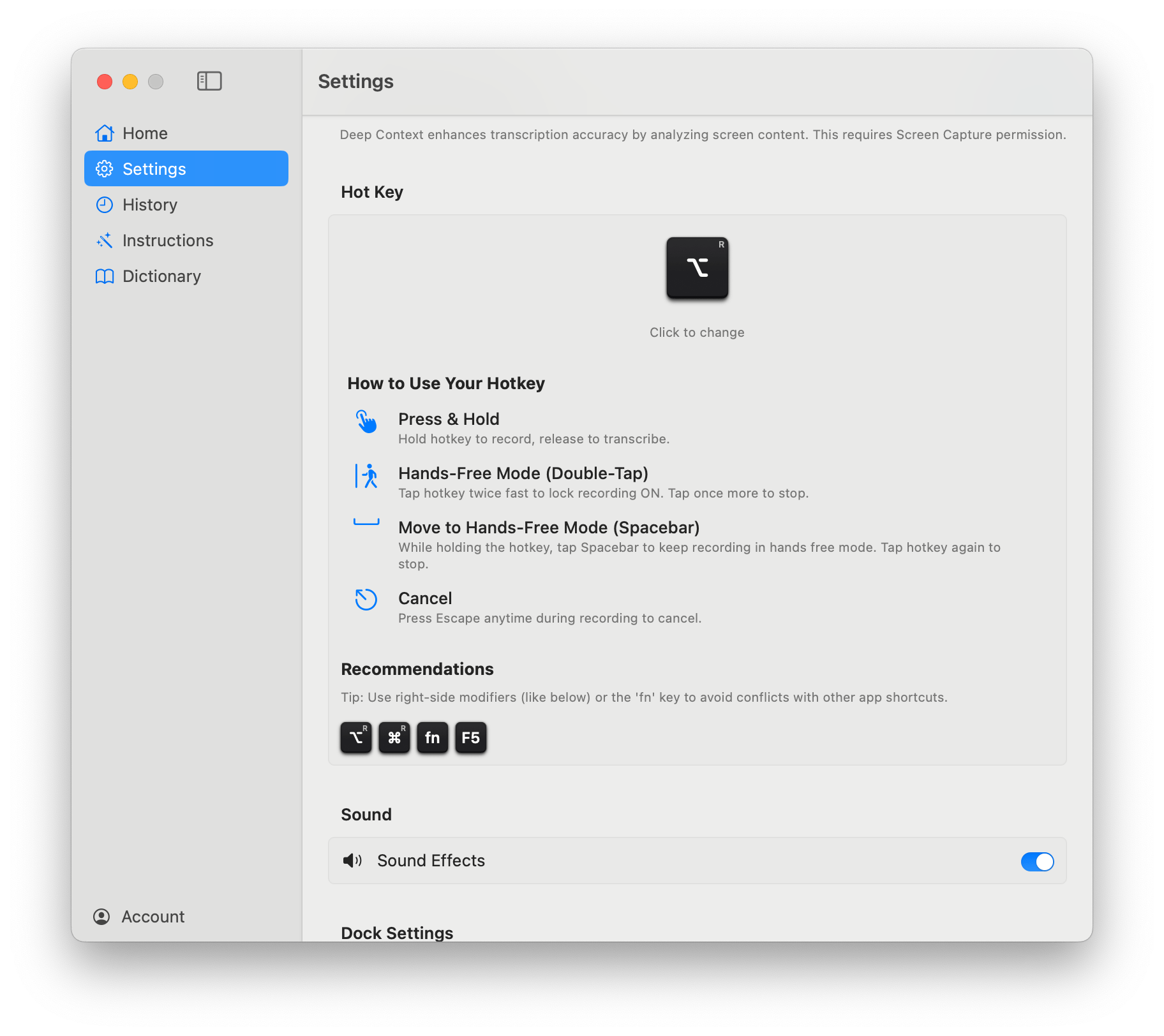Switch to the Dictionary section
This screenshot has height=1036, width=1164.
[161, 276]
